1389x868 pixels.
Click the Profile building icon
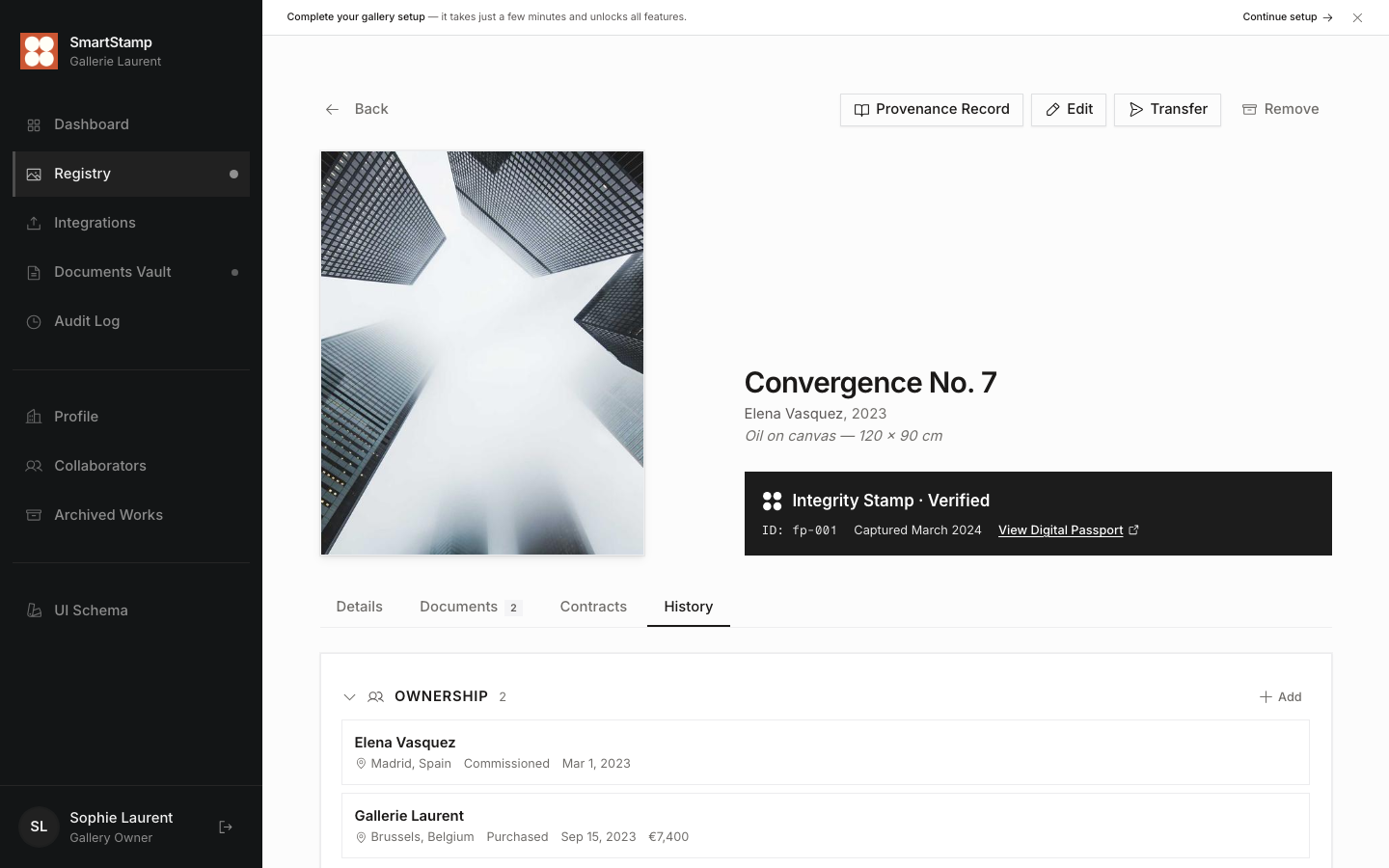34,417
